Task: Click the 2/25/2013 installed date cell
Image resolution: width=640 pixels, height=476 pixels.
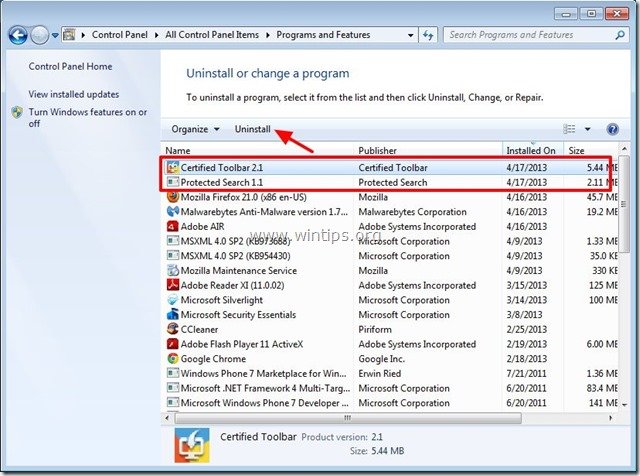Action: [x=527, y=329]
